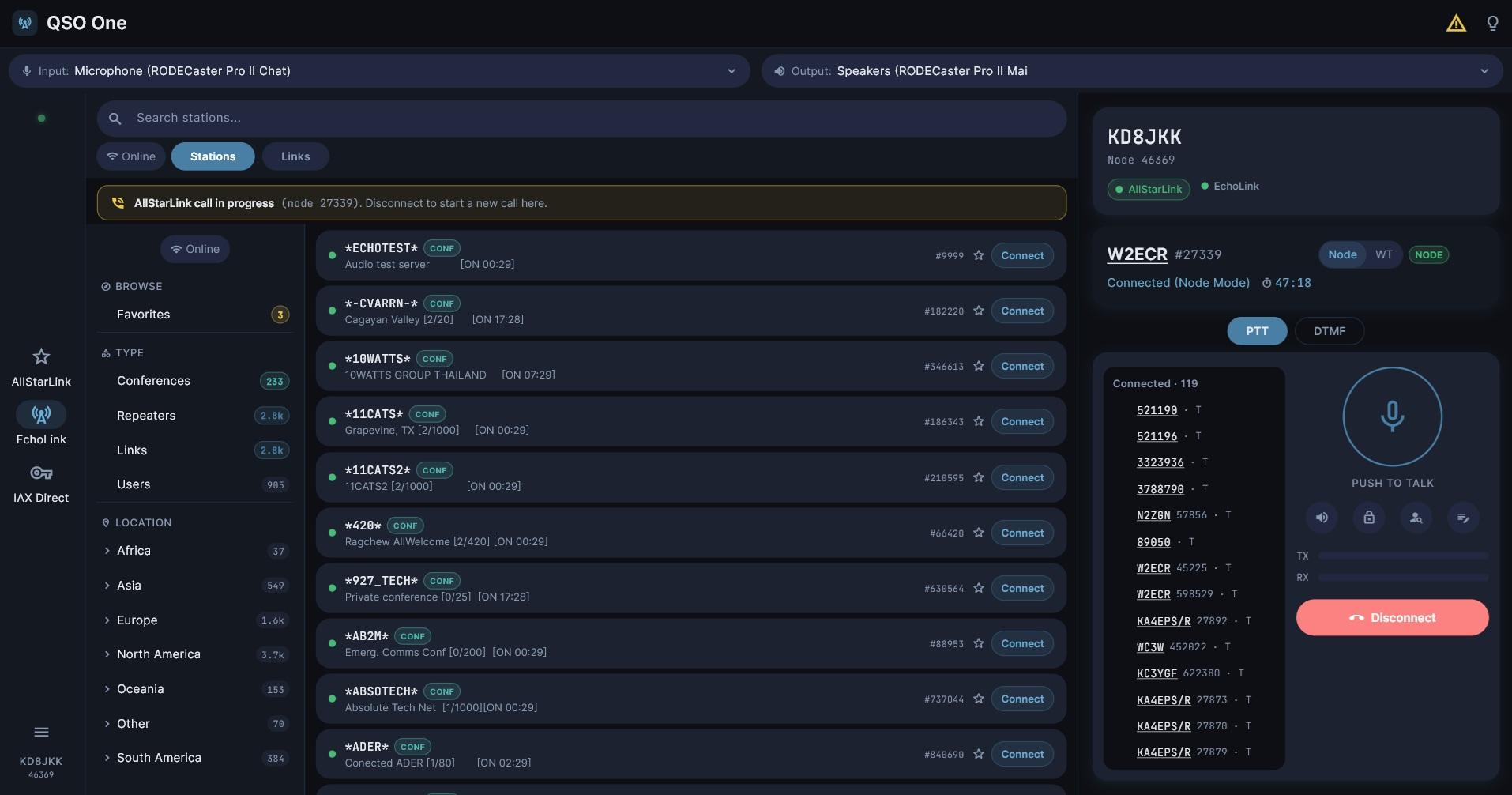Favorite the *927_TECH* conference

[x=979, y=588]
